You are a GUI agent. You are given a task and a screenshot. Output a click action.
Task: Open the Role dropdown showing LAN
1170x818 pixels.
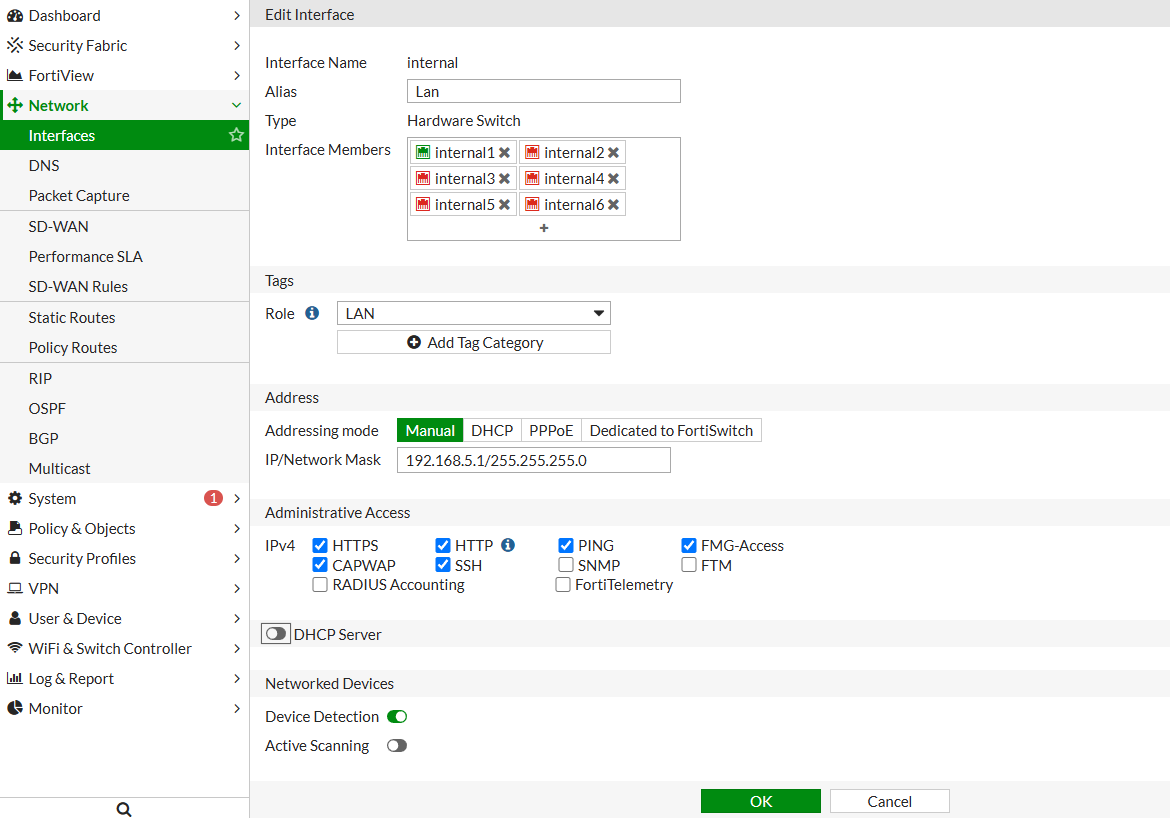(x=474, y=313)
